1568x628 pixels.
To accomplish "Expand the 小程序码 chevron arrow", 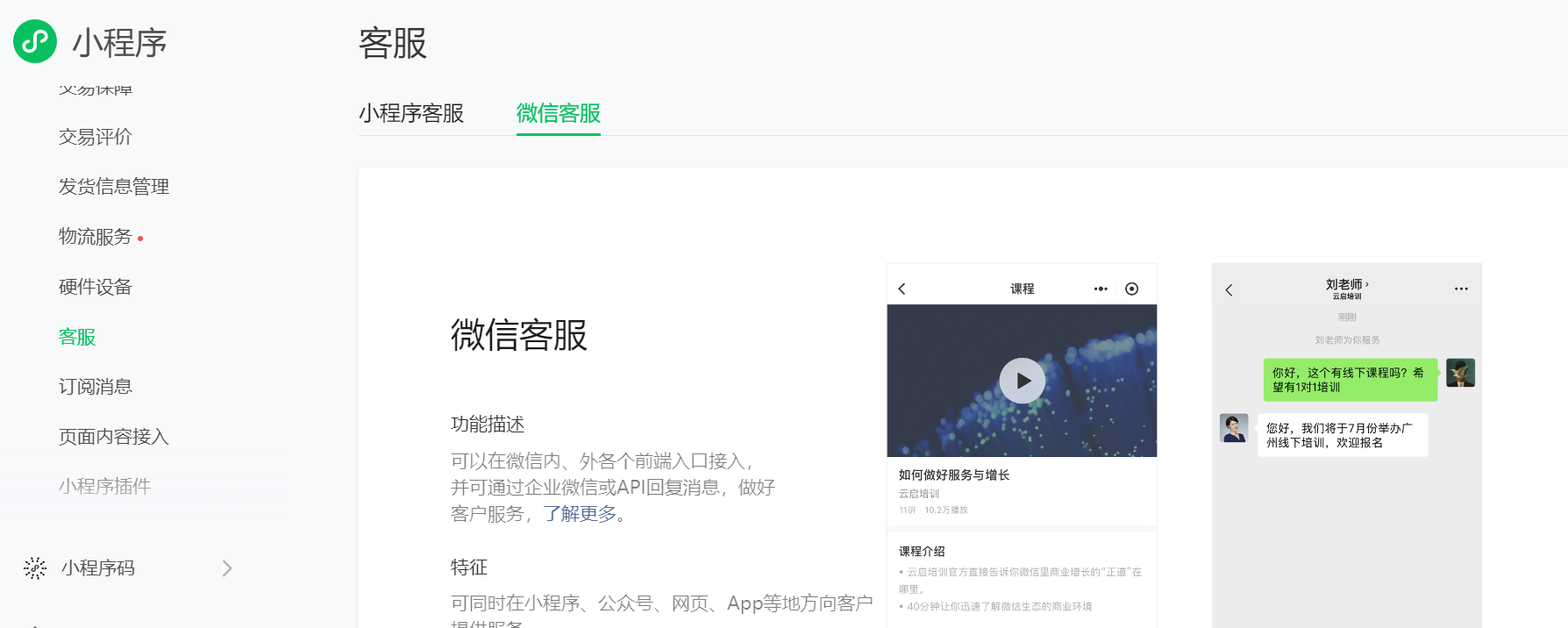I will tap(227, 568).
